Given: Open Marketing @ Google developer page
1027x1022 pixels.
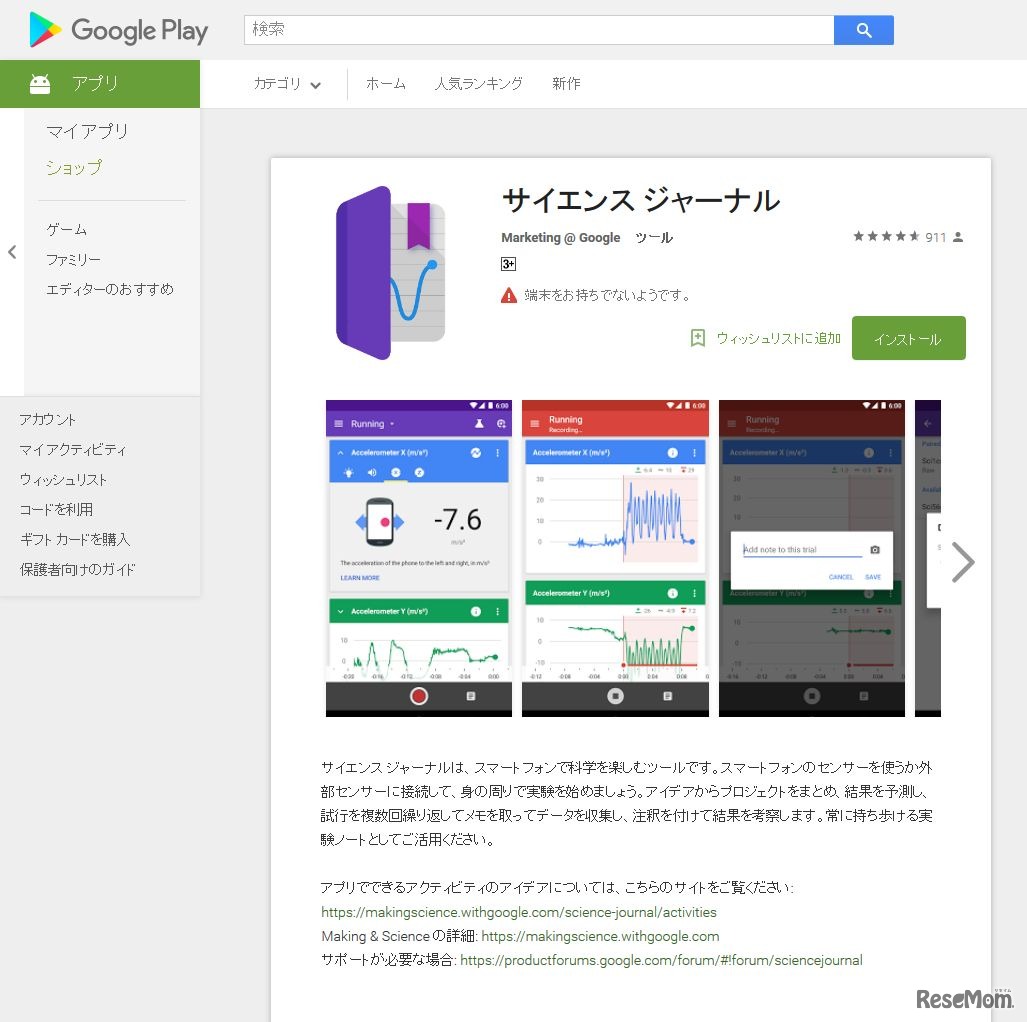Looking at the screenshot, I should [x=561, y=238].
